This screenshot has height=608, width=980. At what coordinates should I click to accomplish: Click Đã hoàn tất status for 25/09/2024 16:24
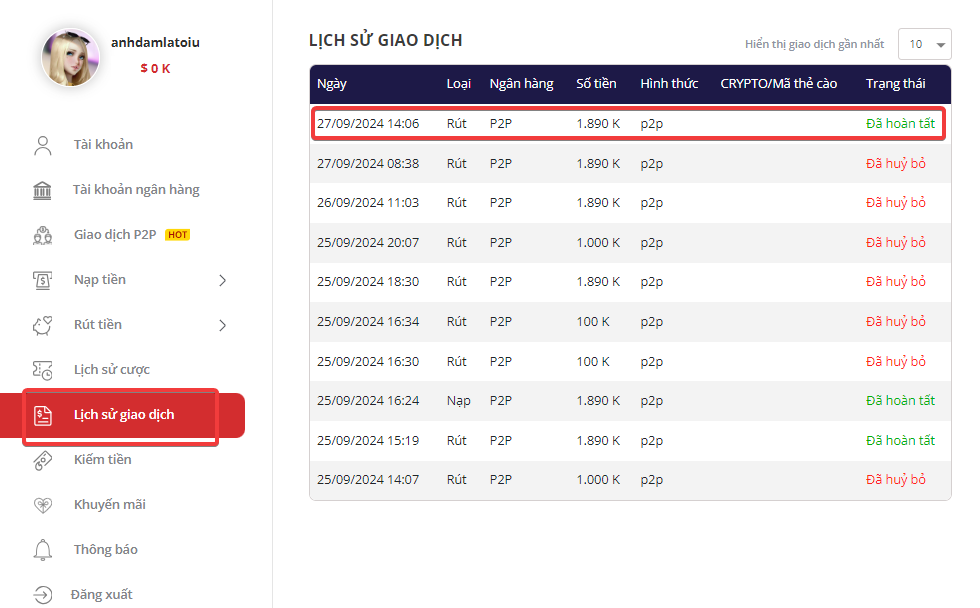[x=901, y=401]
